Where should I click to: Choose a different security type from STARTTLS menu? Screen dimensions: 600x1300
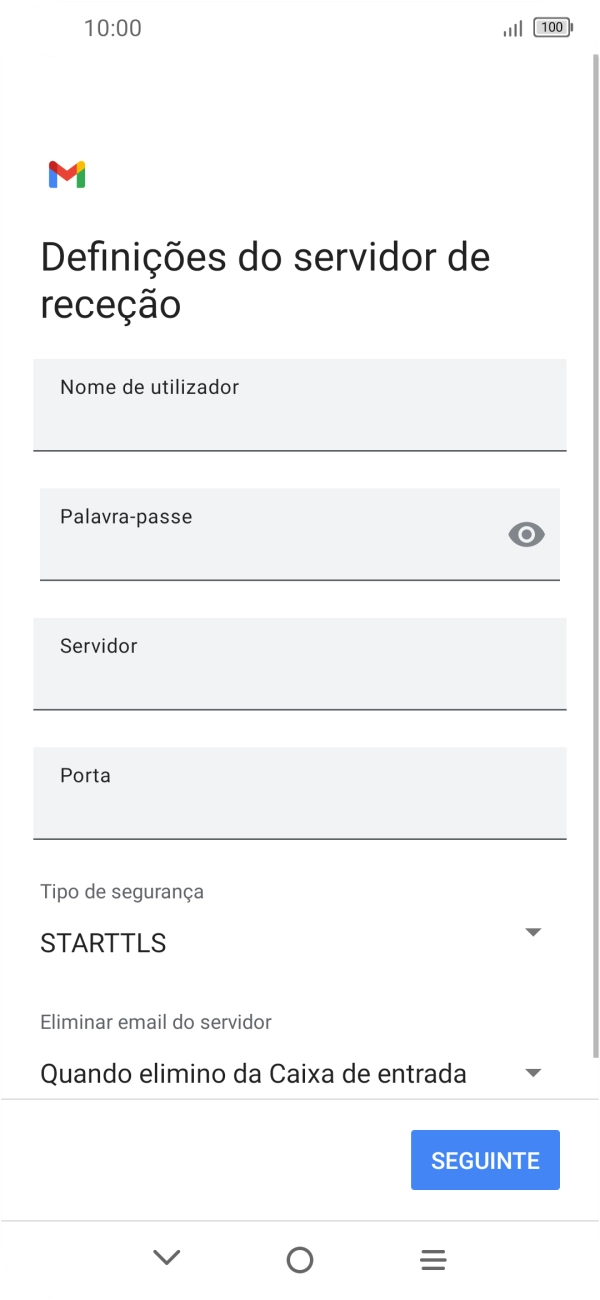tap(532, 932)
